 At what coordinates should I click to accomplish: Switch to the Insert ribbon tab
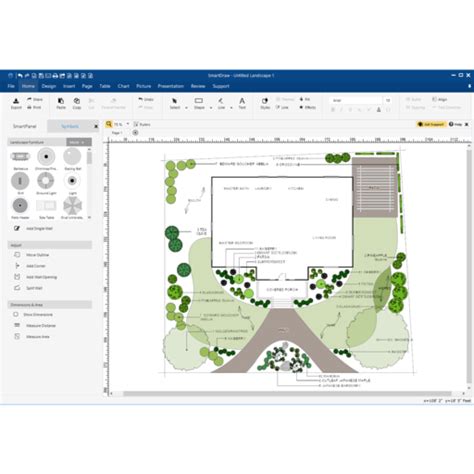point(69,86)
